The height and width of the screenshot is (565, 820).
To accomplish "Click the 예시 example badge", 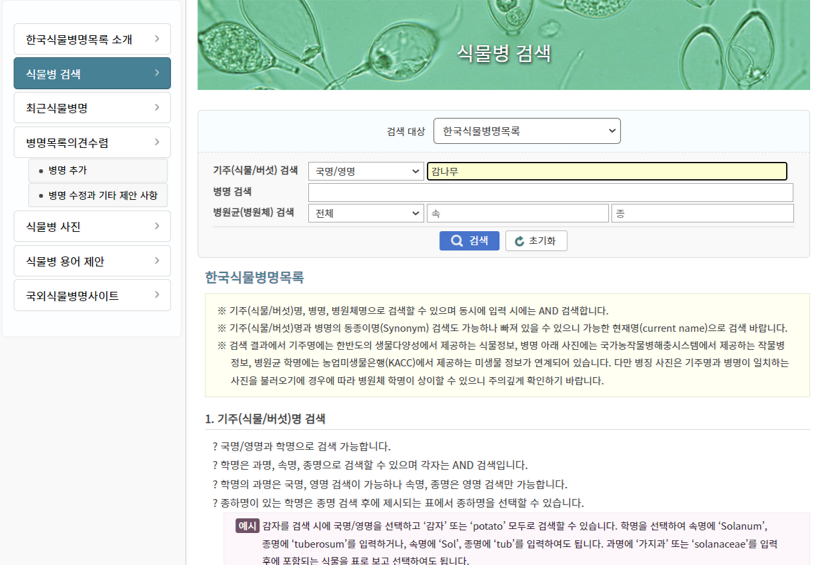I will click(x=247, y=526).
